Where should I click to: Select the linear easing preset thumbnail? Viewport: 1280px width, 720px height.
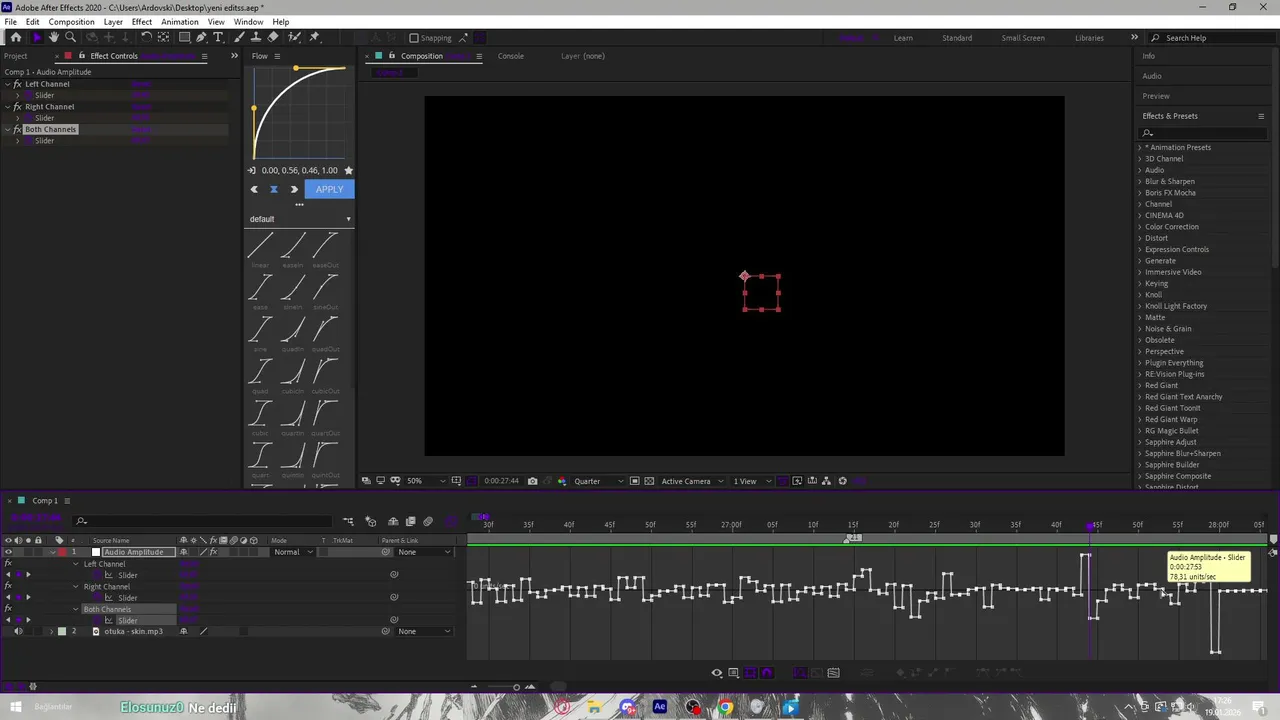pos(260,245)
